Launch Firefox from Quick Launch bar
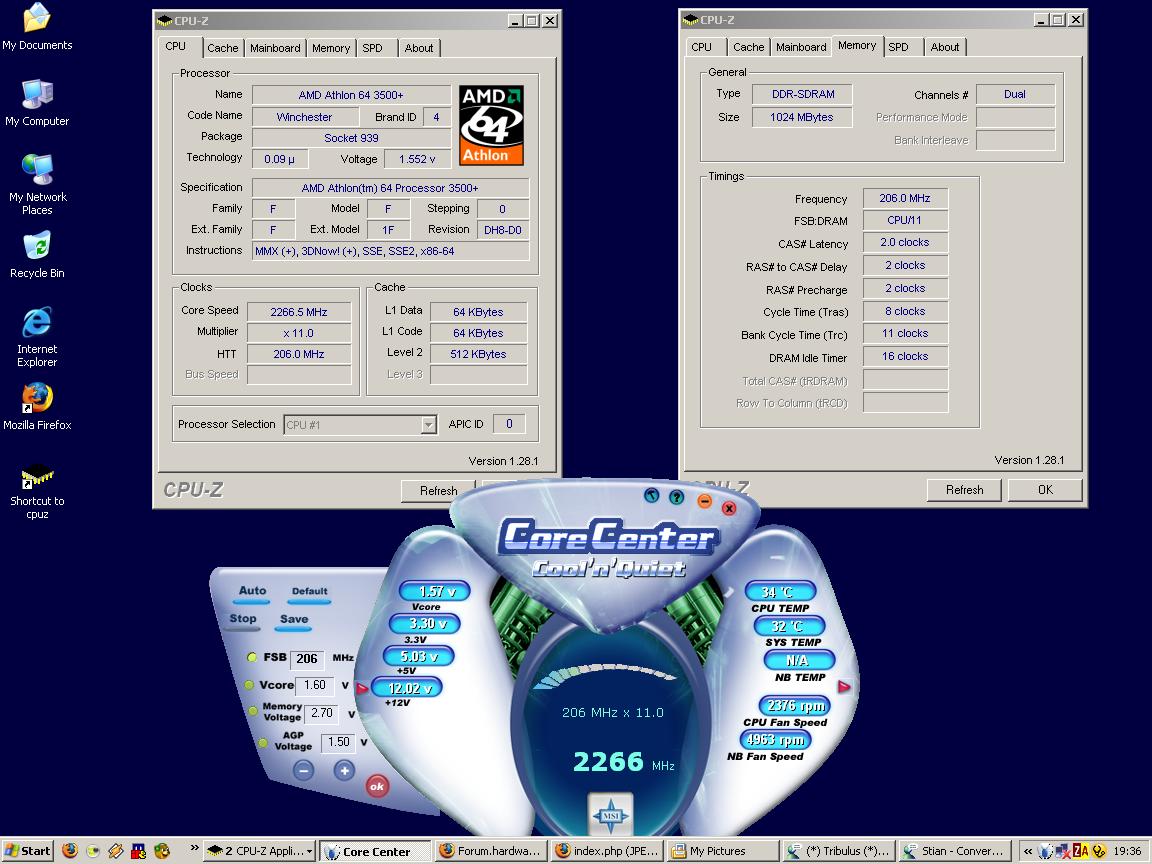The image size is (1152, 864). [70, 851]
